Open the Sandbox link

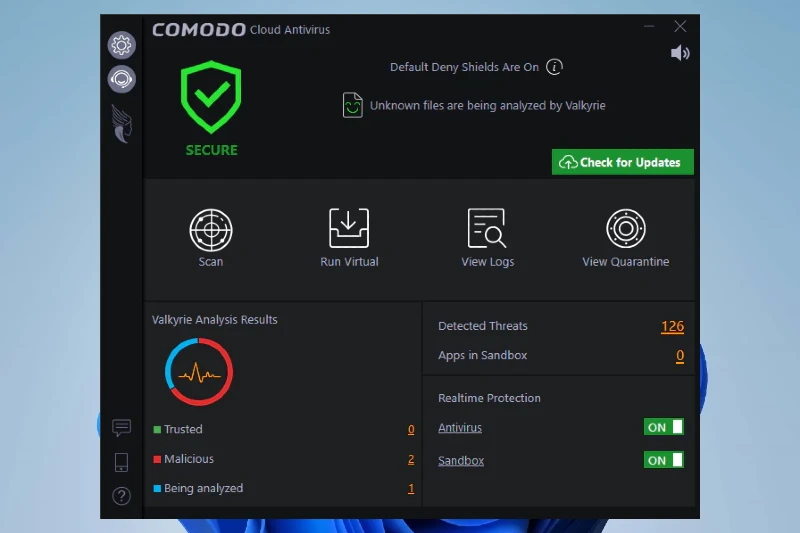pyautogui.click(x=461, y=461)
